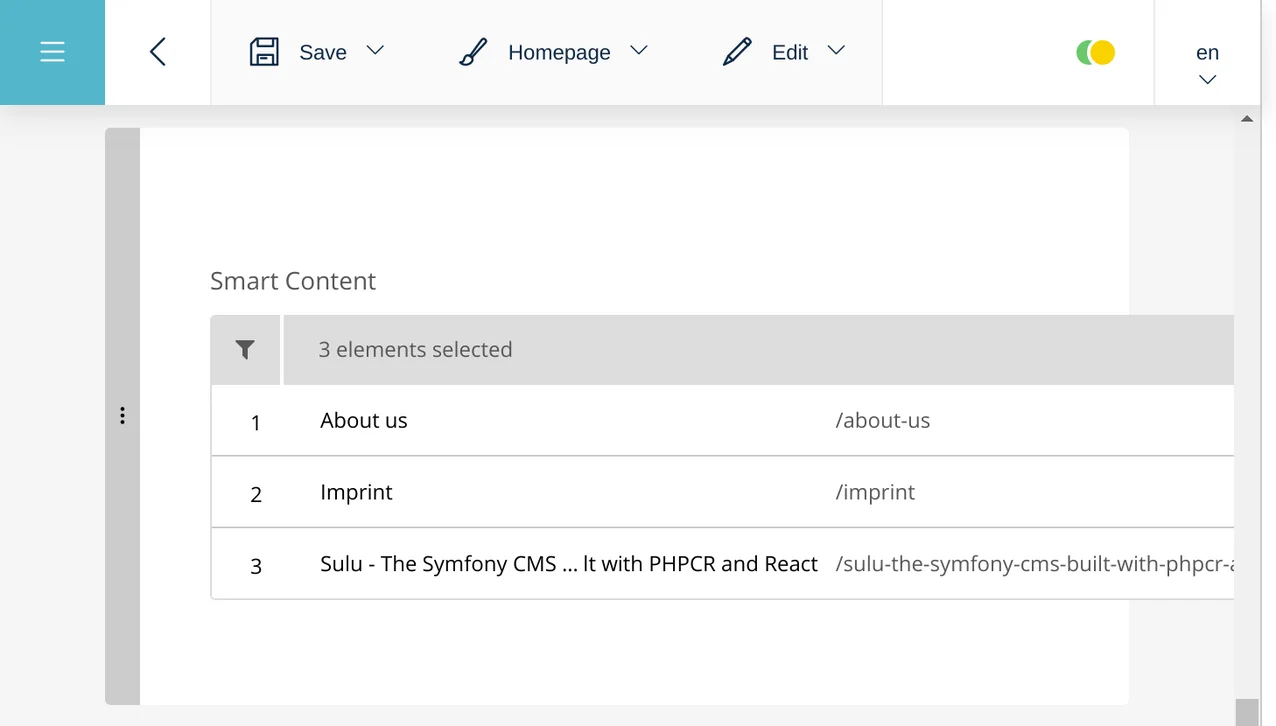1276x726 pixels.
Task: Open the /about-us link
Action: pos(883,420)
